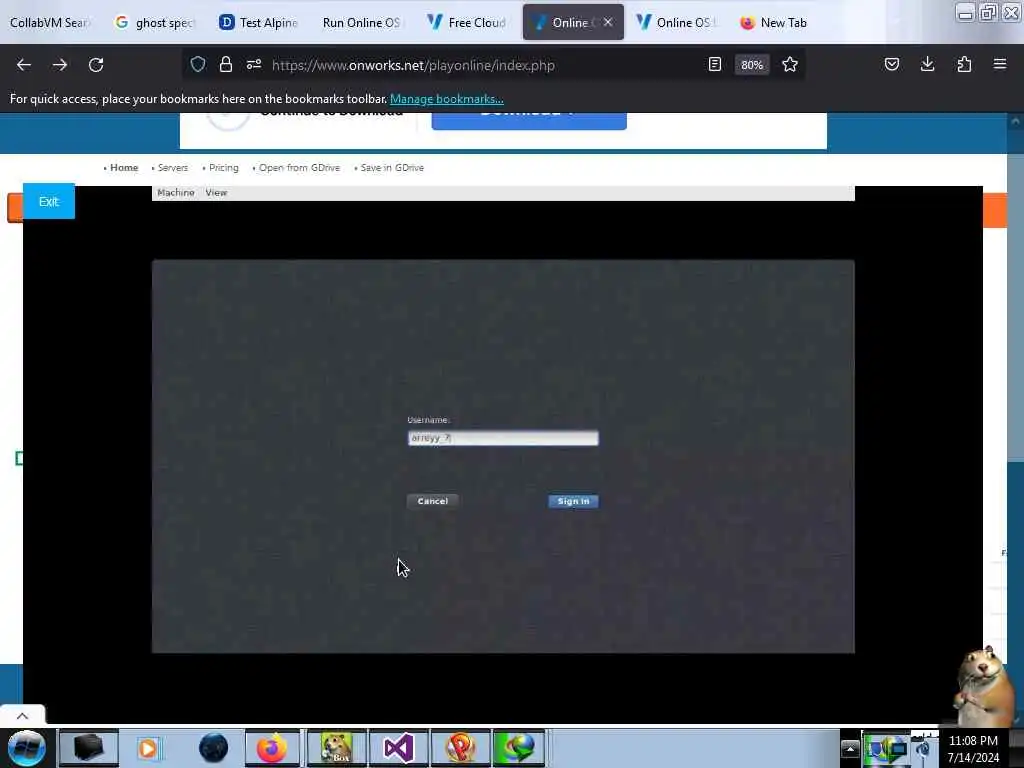Image resolution: width=1024 pixels, height=768 pixels.
Task: Click the site security padlock icon
Action: click(x=225, y=64)
